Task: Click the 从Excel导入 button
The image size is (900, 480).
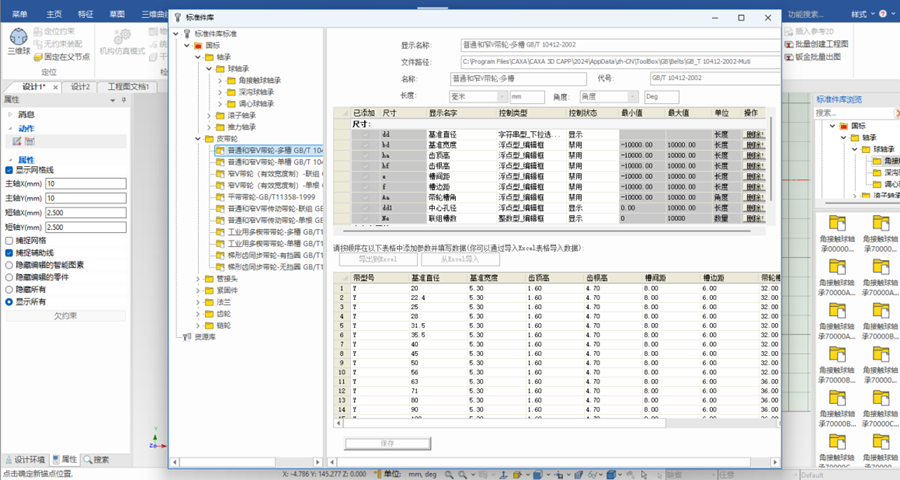Action: tap(460, 260)
